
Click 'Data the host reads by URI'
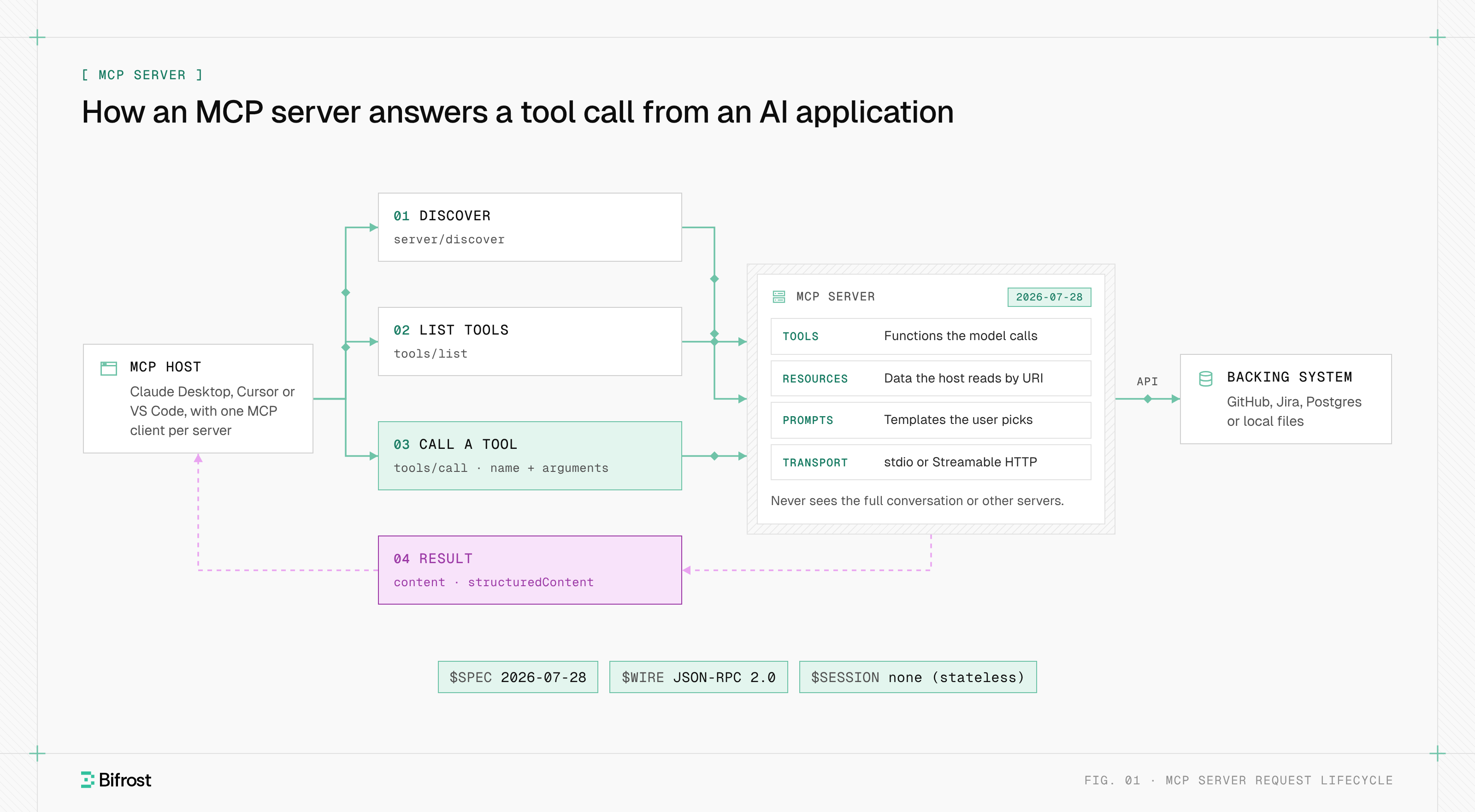[963, 378]
